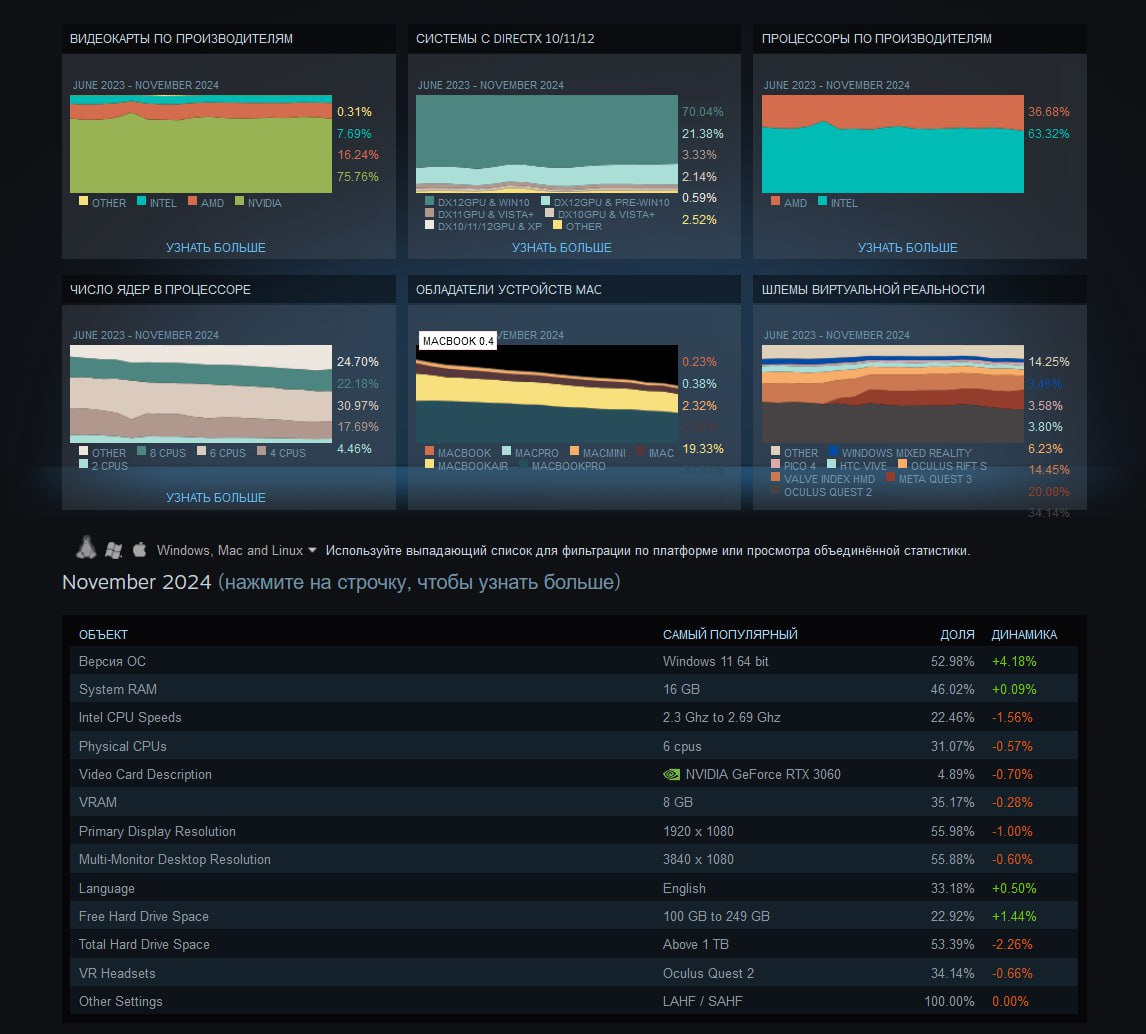
Task: Click the -2.26% change value
Action: click(1012, 944)
